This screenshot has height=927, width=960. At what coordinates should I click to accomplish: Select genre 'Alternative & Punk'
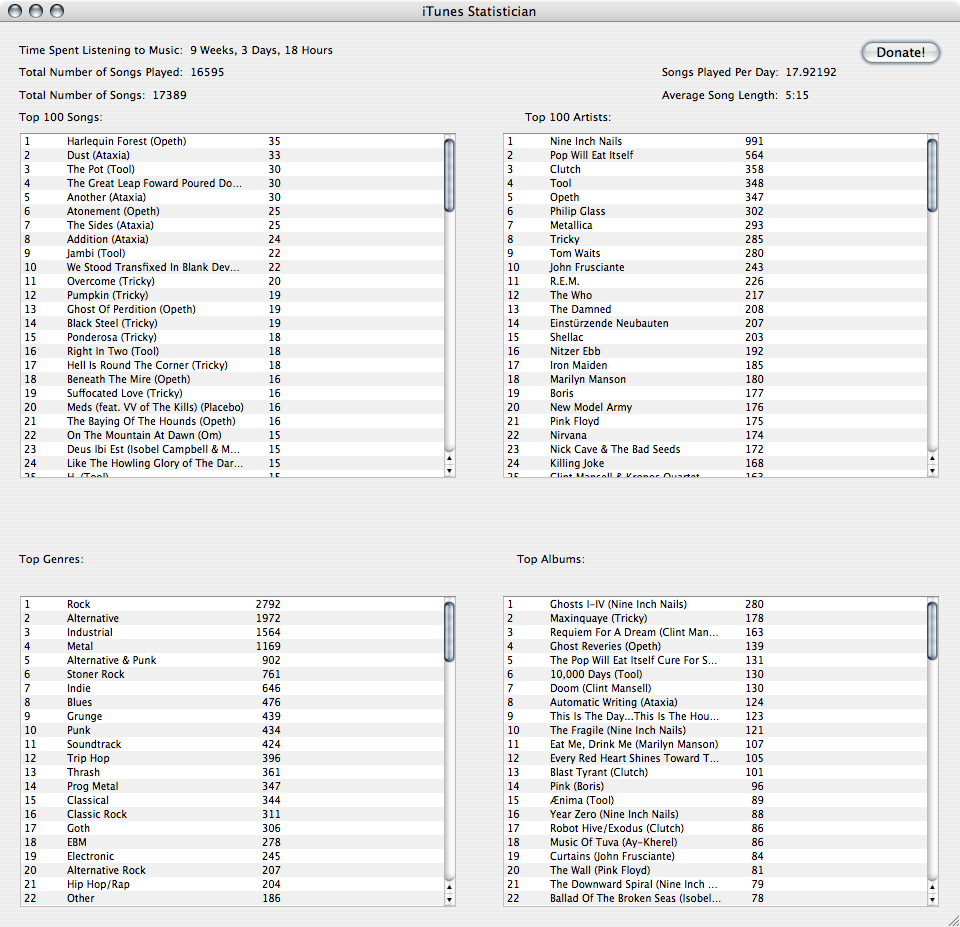[232, 660]
